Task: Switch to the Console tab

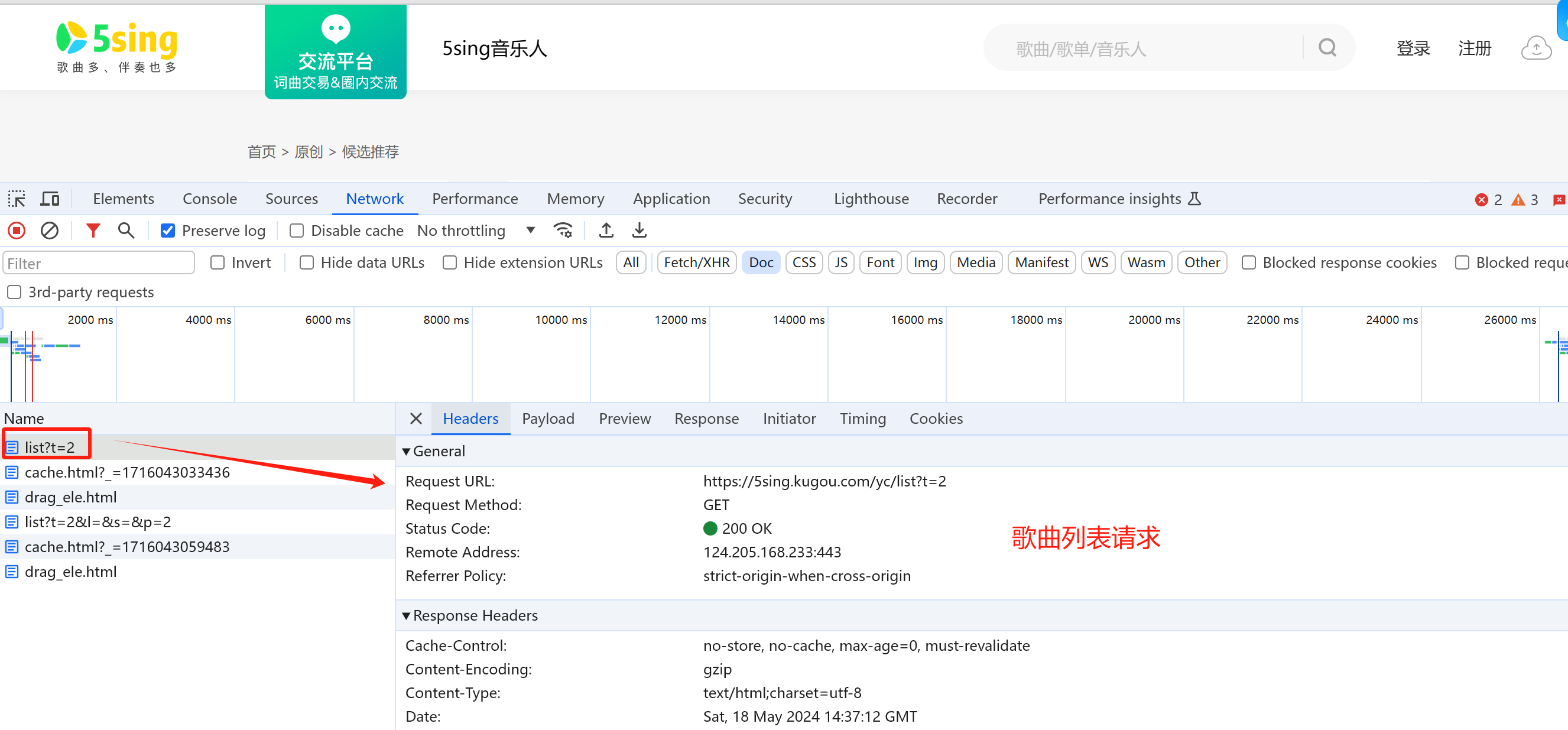Action: click(210, 199)
